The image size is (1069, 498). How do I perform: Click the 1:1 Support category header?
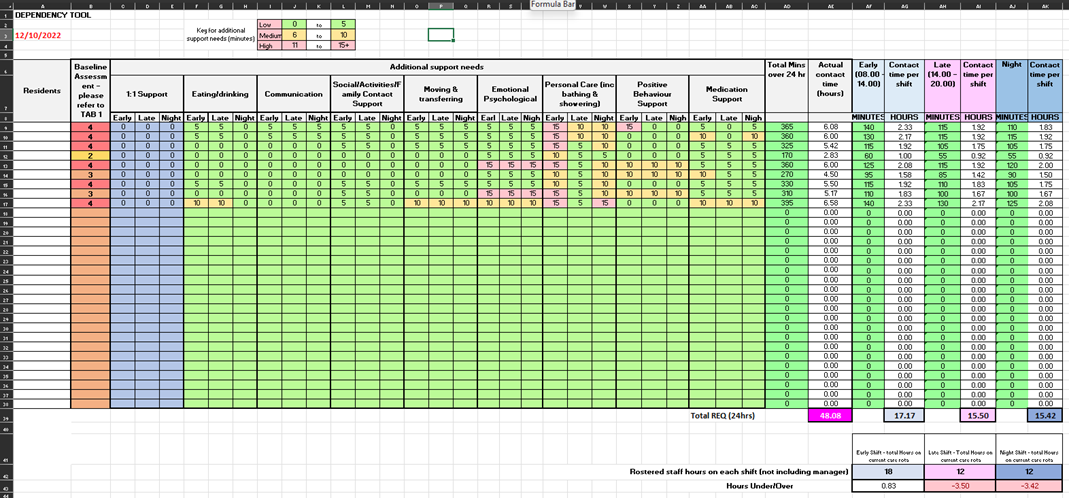[x=146, y=94]
